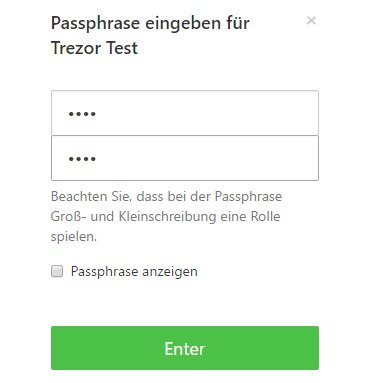Confirm entry by clicking the 'Enter' label
This screenshot has height=383, width=383.
pyautogui.click(x=185, y=349)
